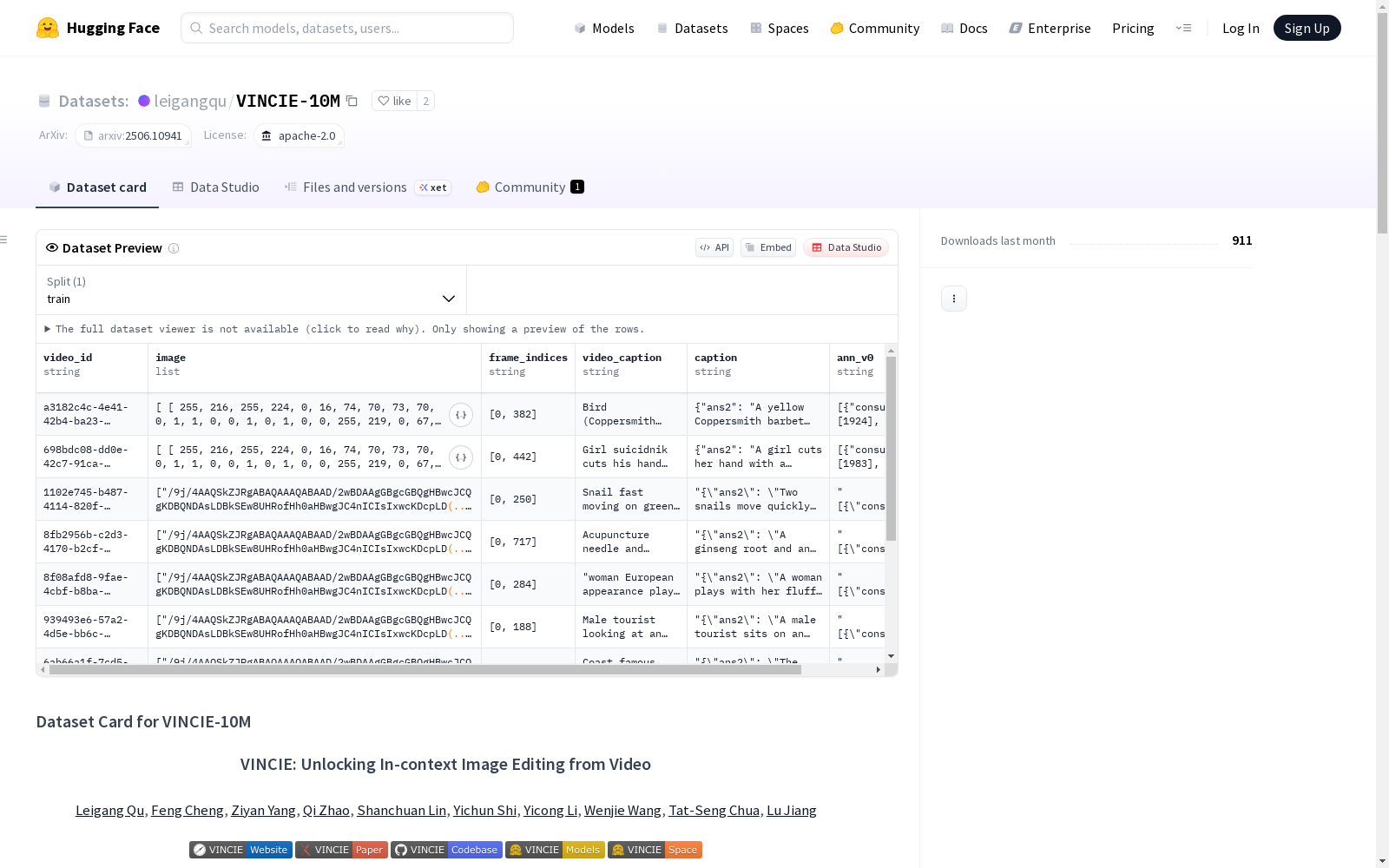Click the cell "Girl suicidnik cuts his hand…"
The width and height of the screenshot is (1389, 868).
click(631, 457)
